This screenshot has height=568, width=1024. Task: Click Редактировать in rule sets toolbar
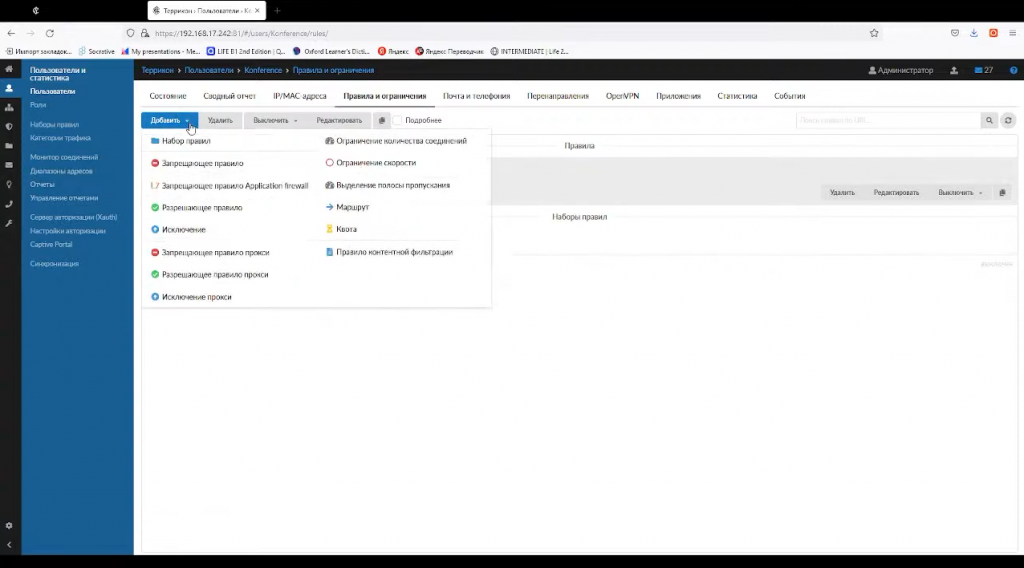pos(896,193)
